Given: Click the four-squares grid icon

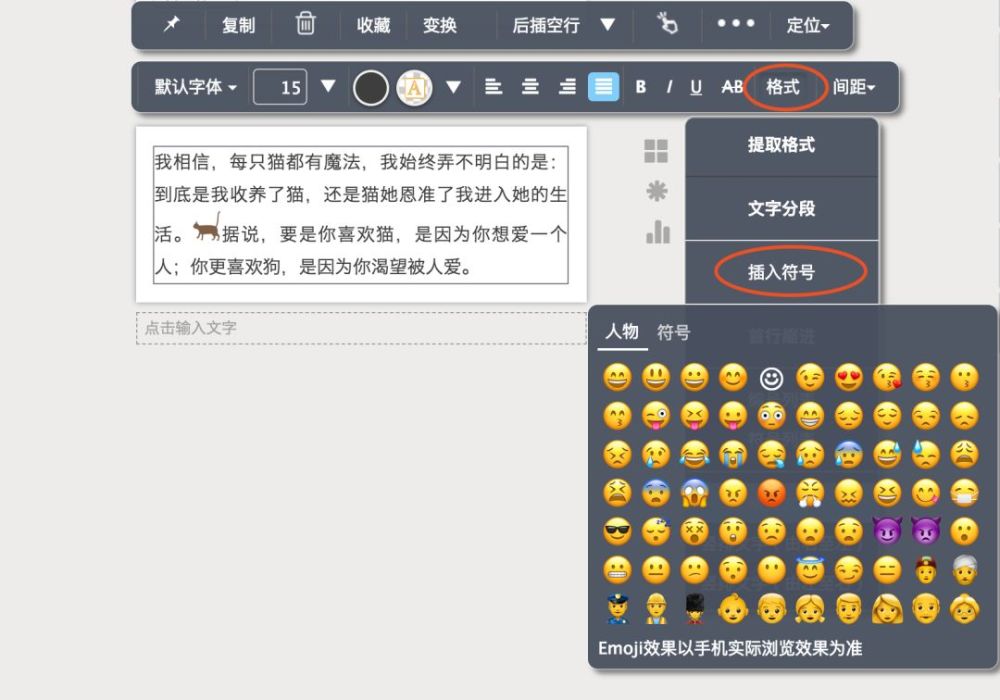Looking at the screenshot, I should 656,151.
